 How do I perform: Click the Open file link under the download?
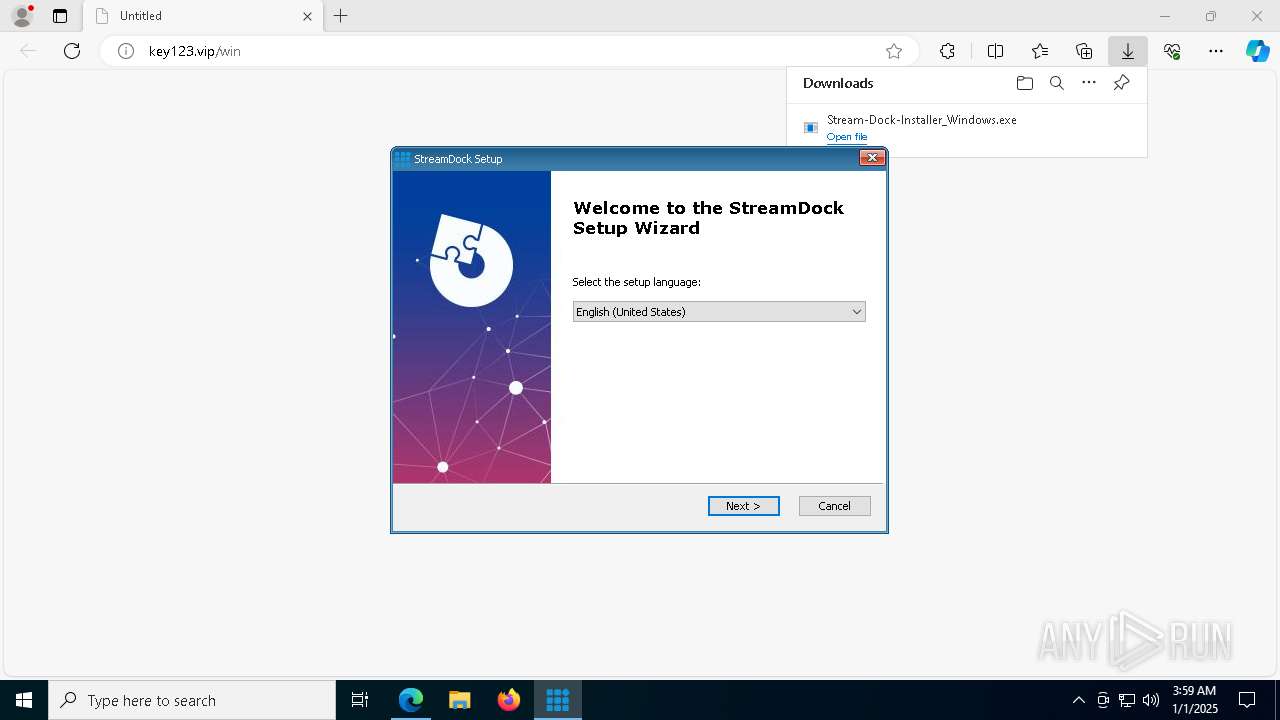pyautogui.click(x=847, y=137)
